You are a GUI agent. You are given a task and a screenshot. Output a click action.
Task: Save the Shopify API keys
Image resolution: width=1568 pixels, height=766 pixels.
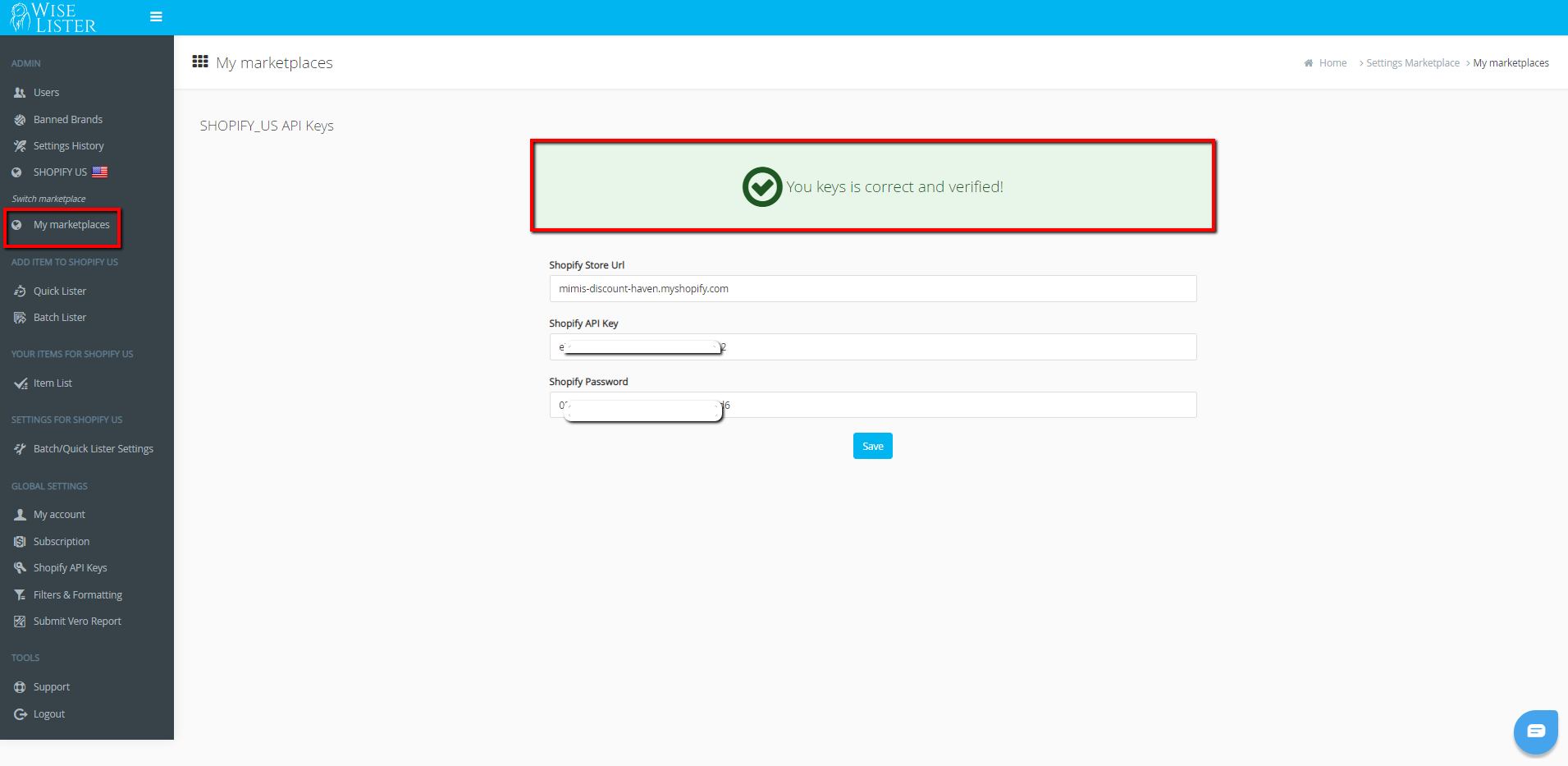click(x=872, y=446)
